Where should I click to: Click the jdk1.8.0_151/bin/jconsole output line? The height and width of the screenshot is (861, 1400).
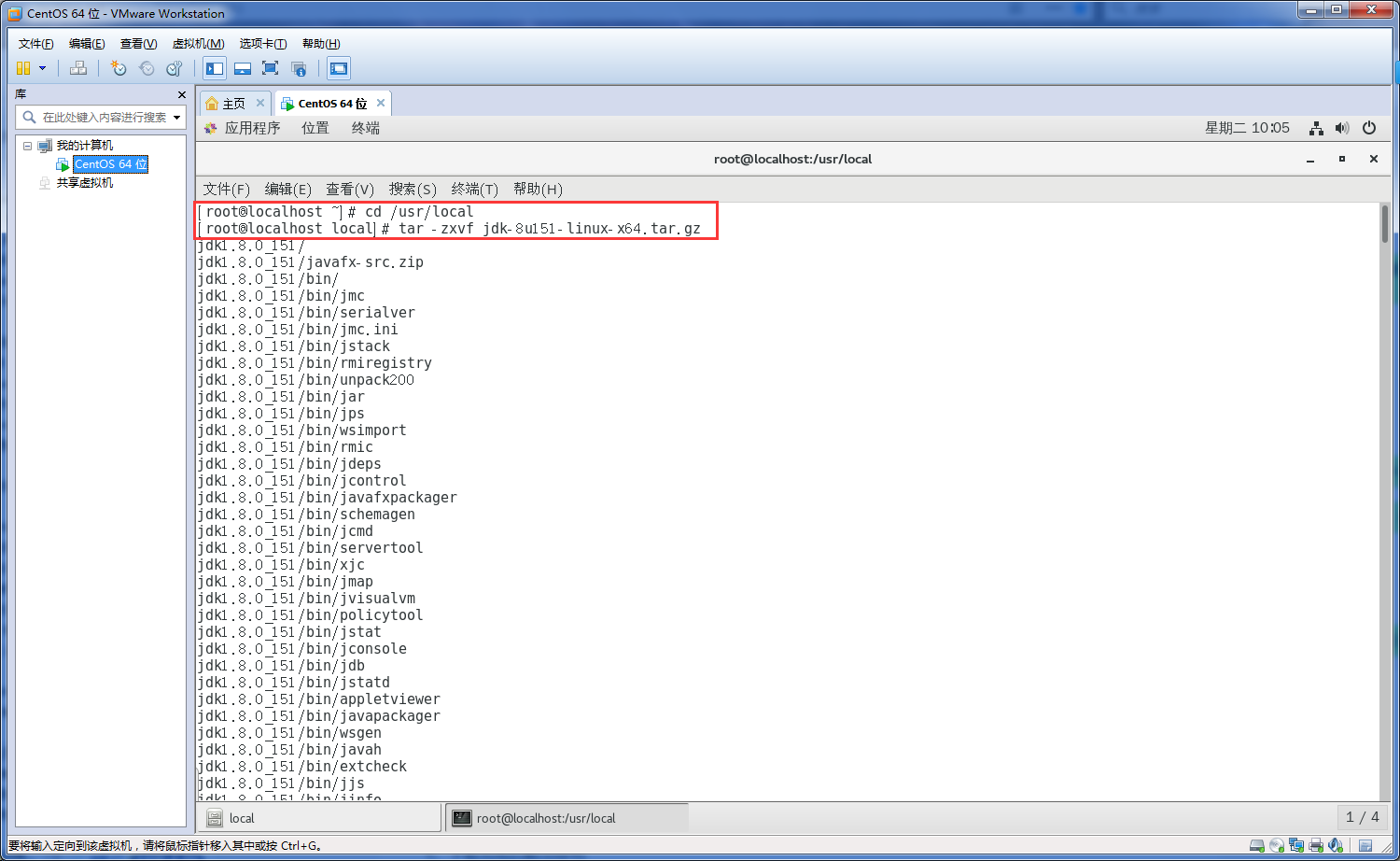click(302, 649)
